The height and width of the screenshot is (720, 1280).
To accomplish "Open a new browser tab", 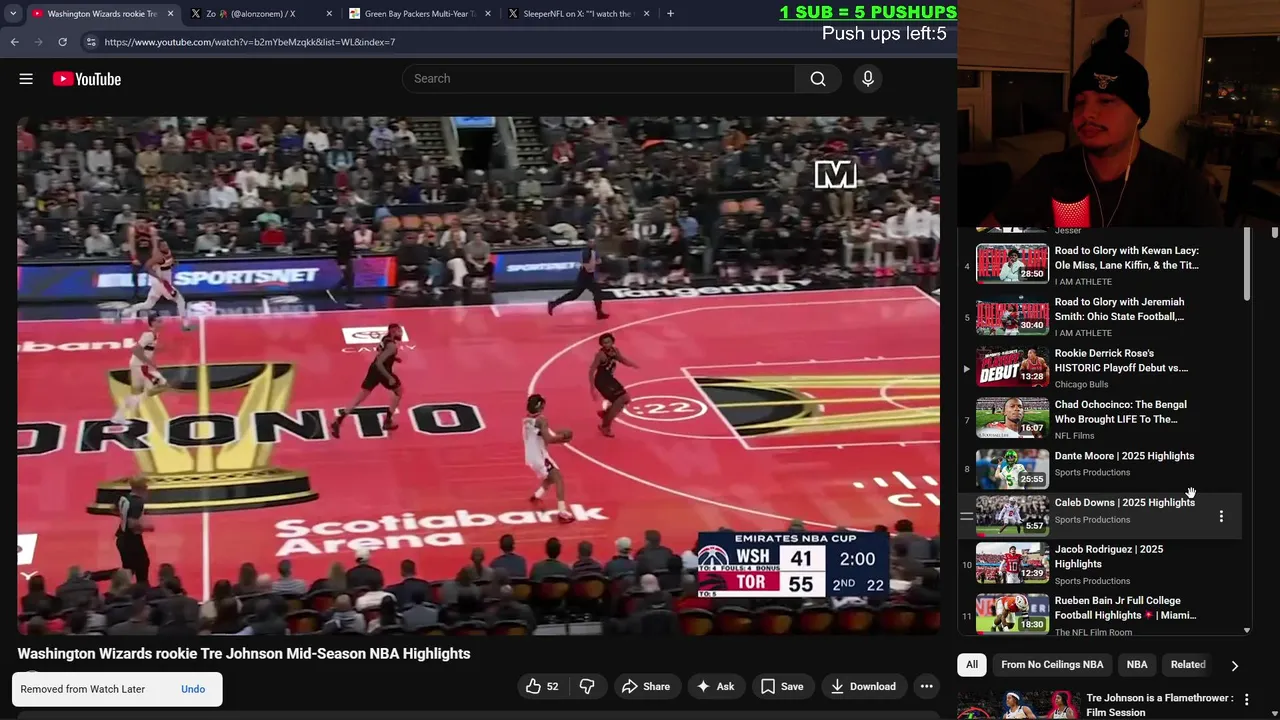I will click(x=670, y=14).
